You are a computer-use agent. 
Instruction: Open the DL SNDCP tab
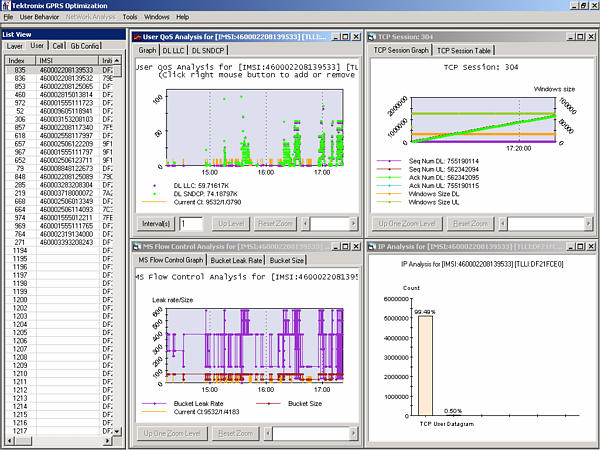point(207,51)
